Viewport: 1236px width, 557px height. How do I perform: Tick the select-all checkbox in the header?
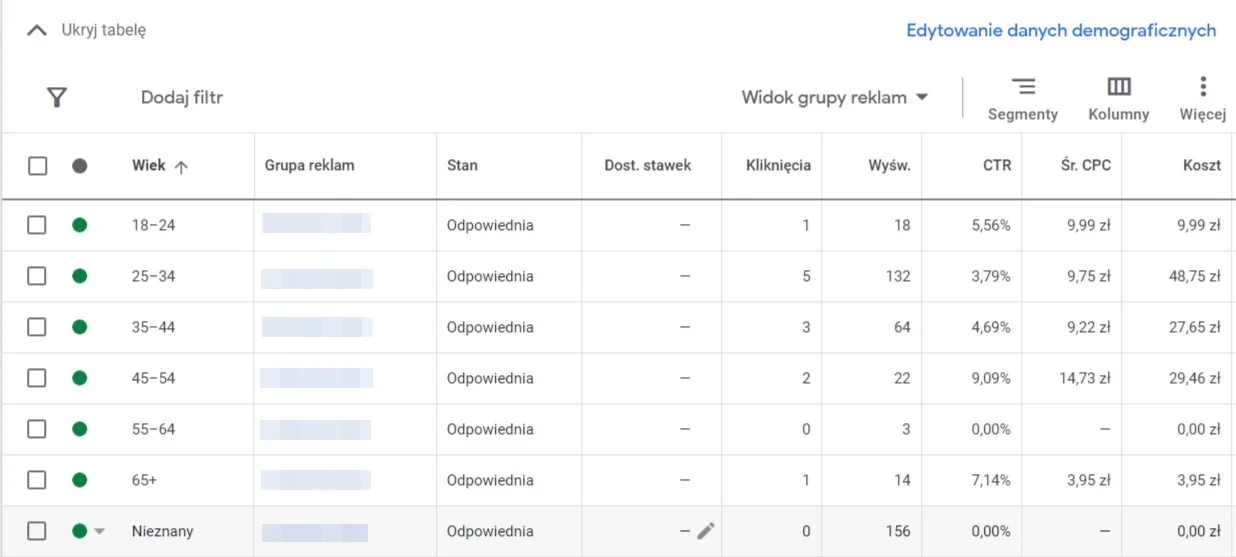tap(37, 166)
